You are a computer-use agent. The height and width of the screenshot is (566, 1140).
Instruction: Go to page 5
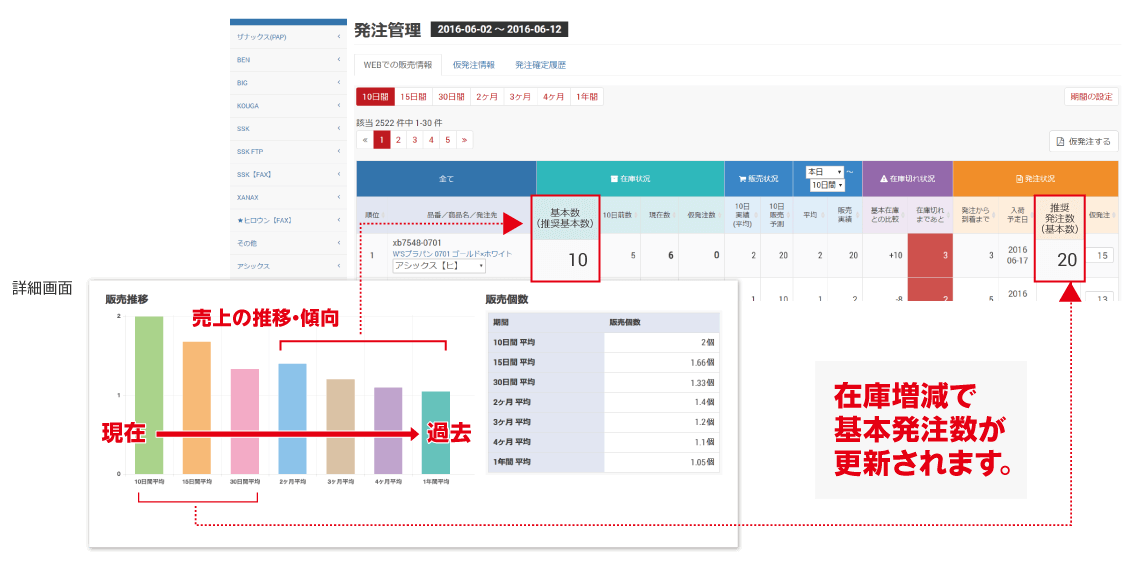click(x=449, y=140)
